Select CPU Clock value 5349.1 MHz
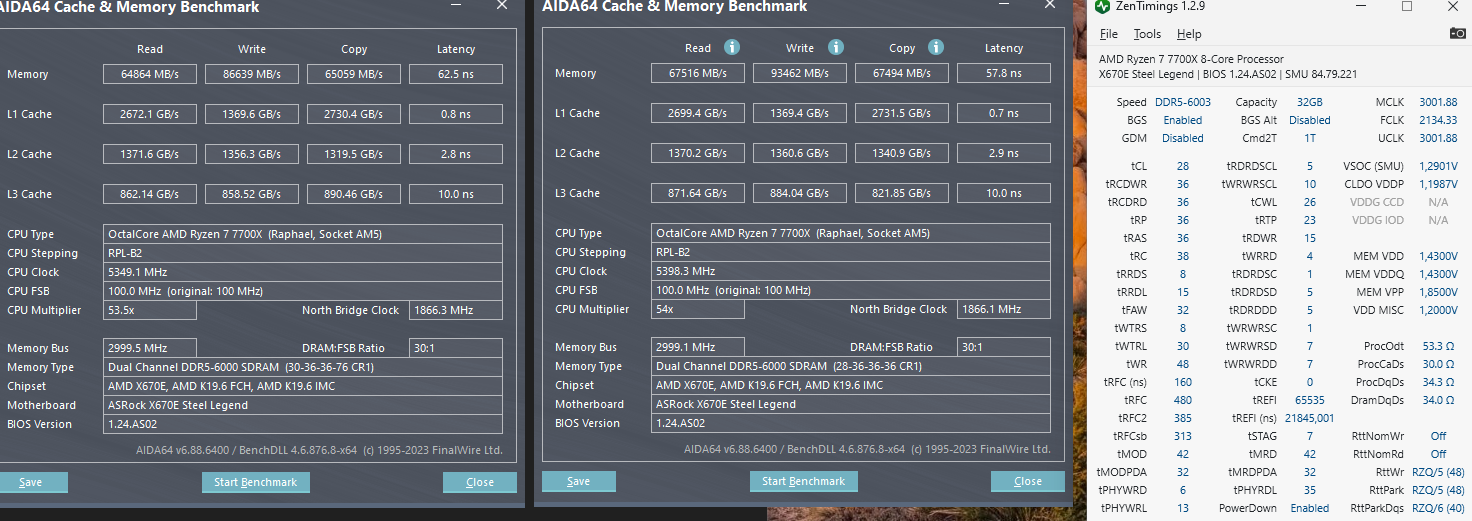1472x521 pixels. tap(303, 272)
